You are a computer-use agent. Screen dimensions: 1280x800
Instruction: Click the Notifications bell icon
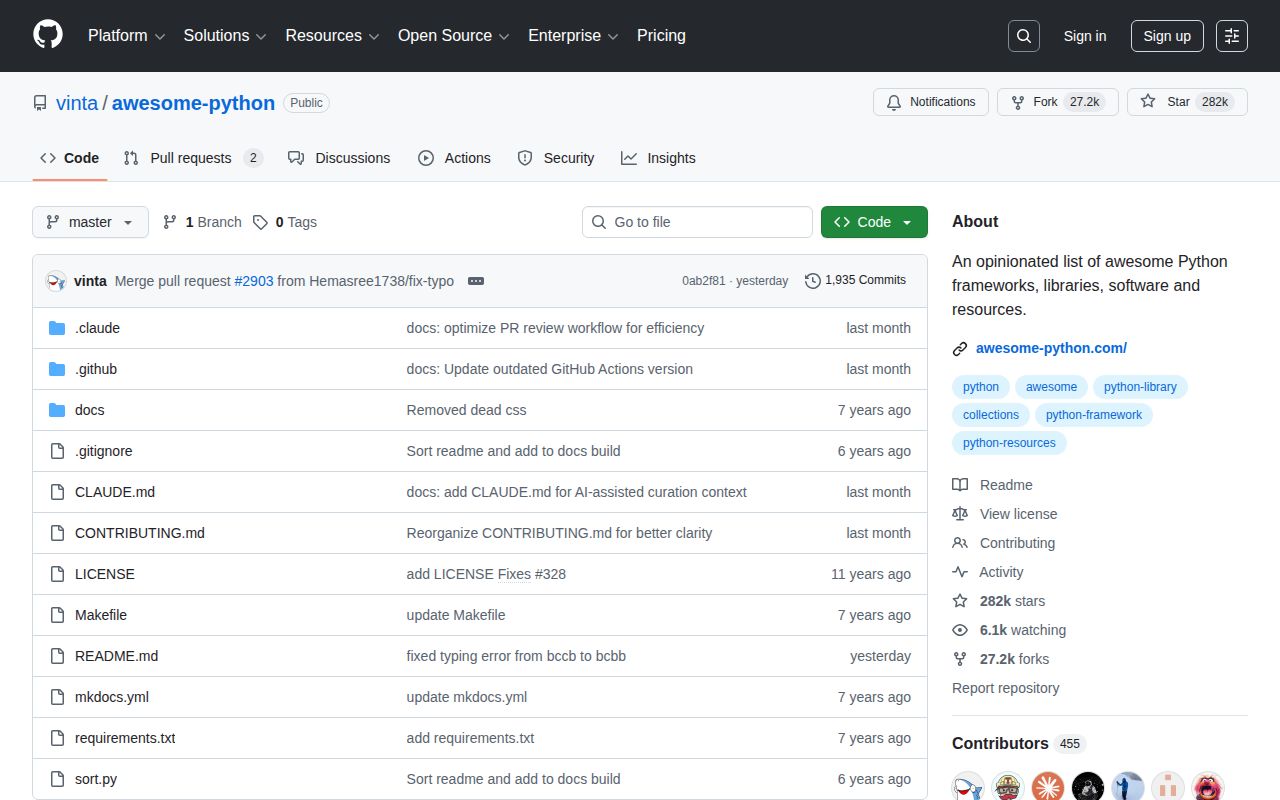pyautogui.click(x=893, y=101)
